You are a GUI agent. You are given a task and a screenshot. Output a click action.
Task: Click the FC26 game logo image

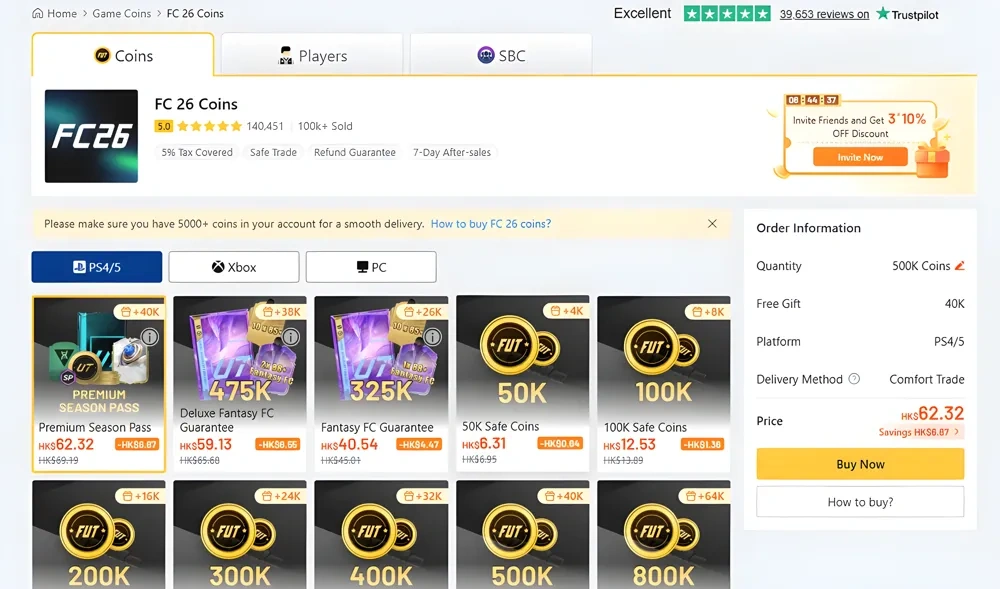click(x=91, y=136)
